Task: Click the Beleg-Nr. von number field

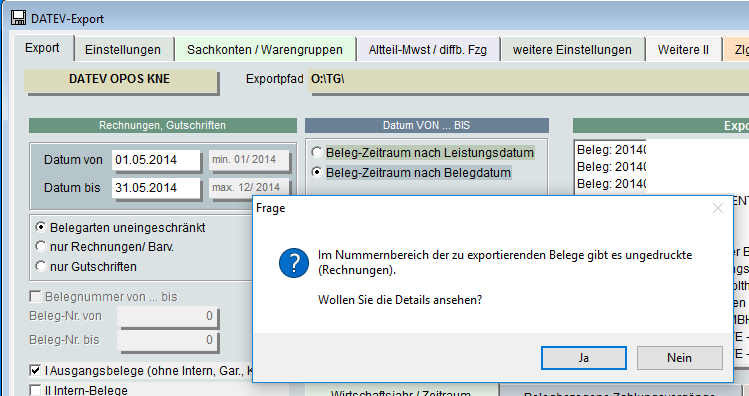Action: pyautogui.click(x=167, y=316)
